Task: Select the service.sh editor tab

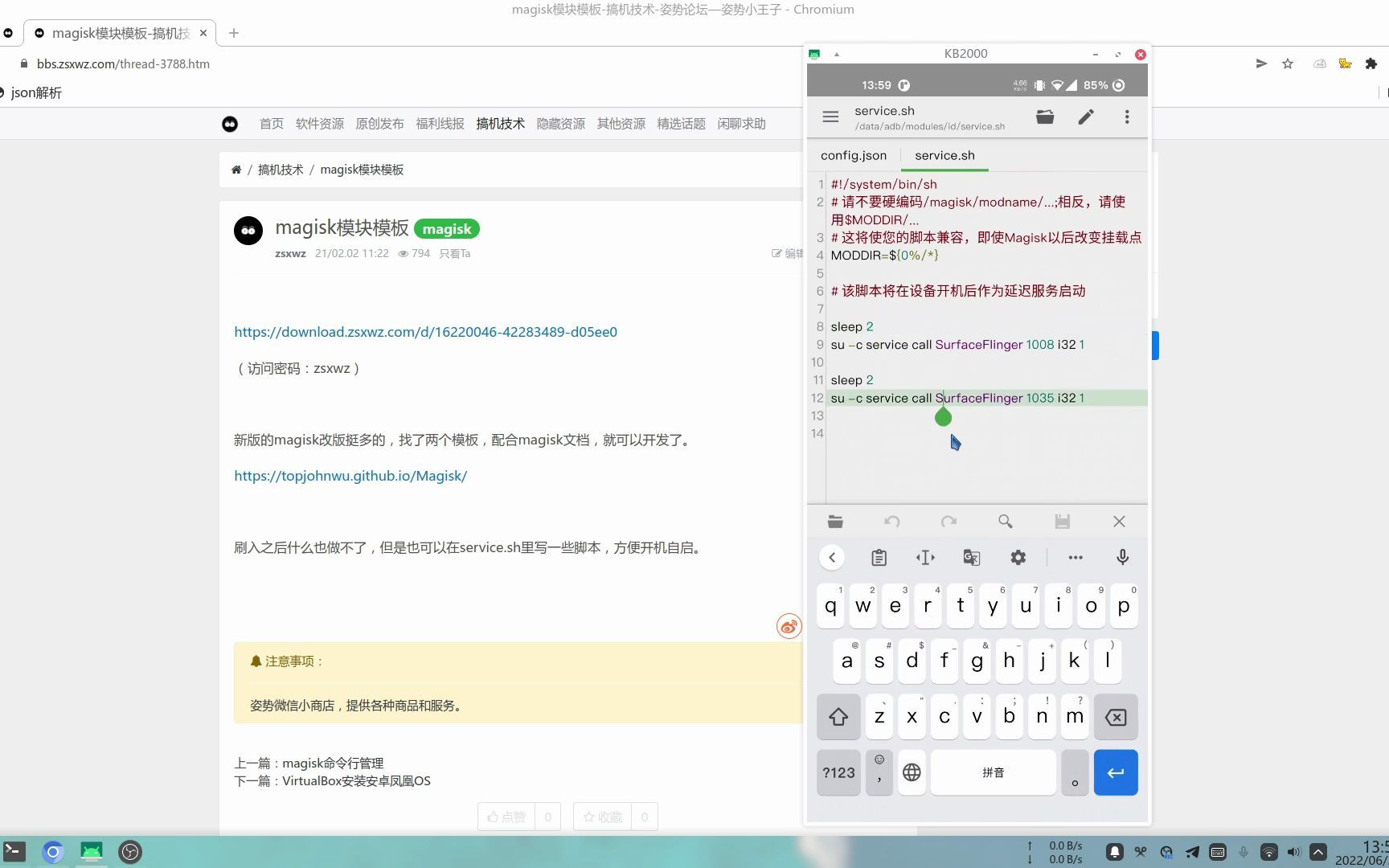Action: 944,156
